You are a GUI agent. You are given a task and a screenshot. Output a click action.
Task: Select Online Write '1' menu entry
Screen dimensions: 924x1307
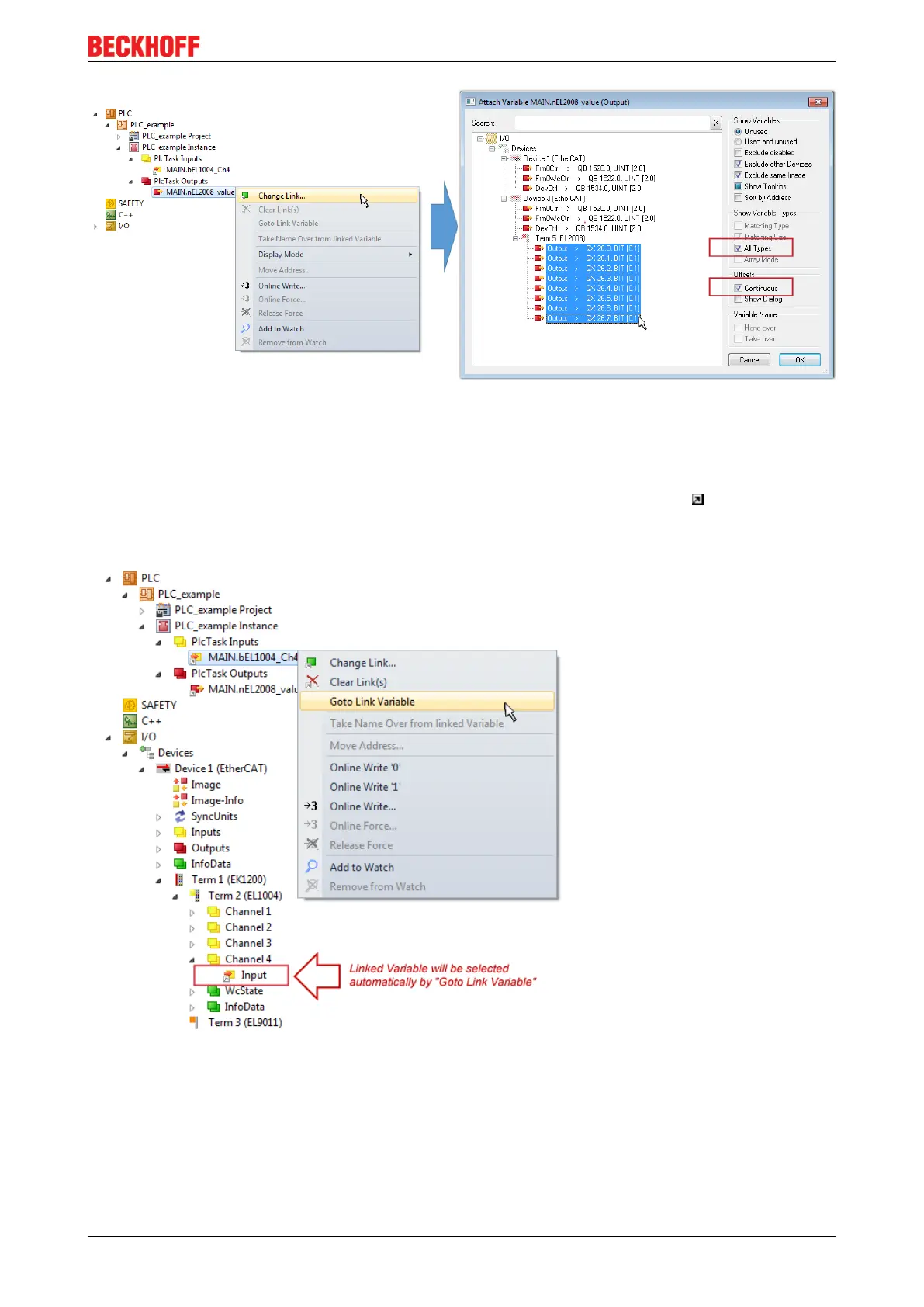click(365, 787)
